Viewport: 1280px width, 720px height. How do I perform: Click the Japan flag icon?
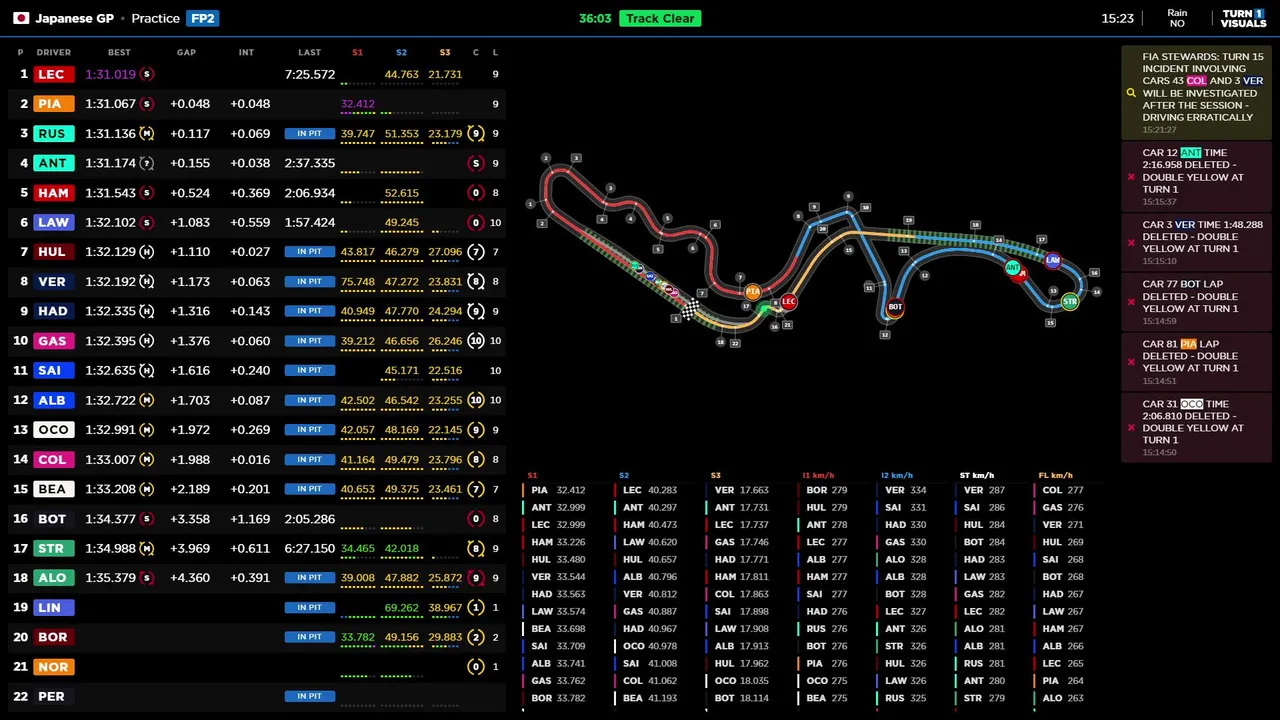pos(20,18)
